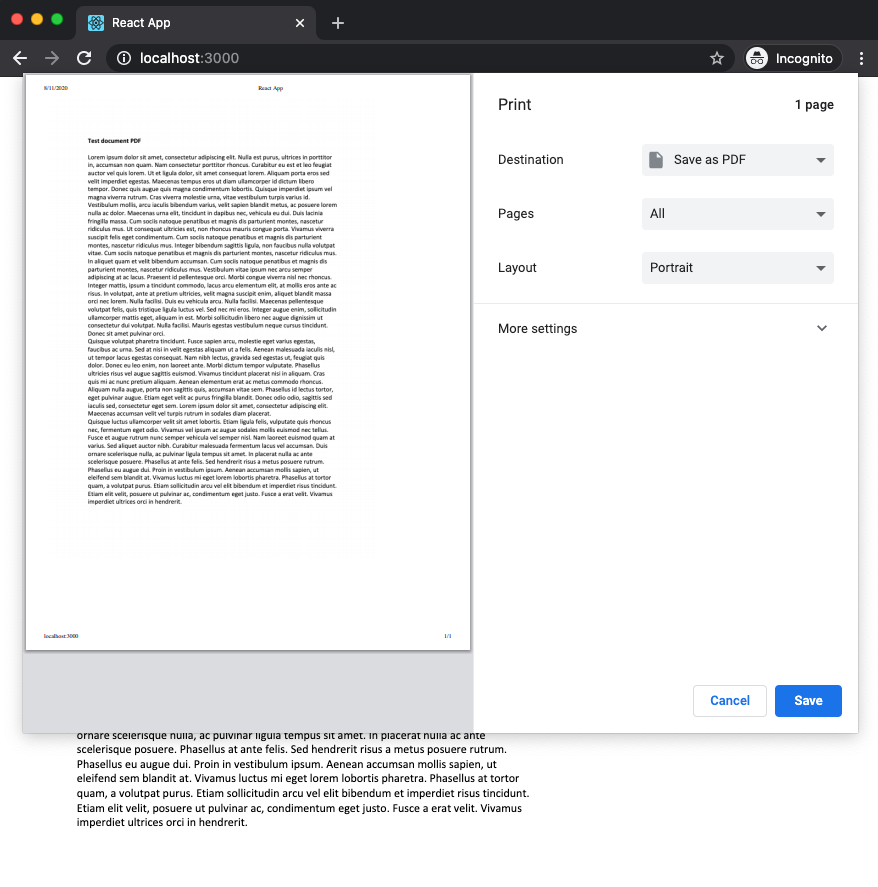Open the Pages dropdown
The width and height of the screenshot is (878, 887).
[x=737, y=213]
